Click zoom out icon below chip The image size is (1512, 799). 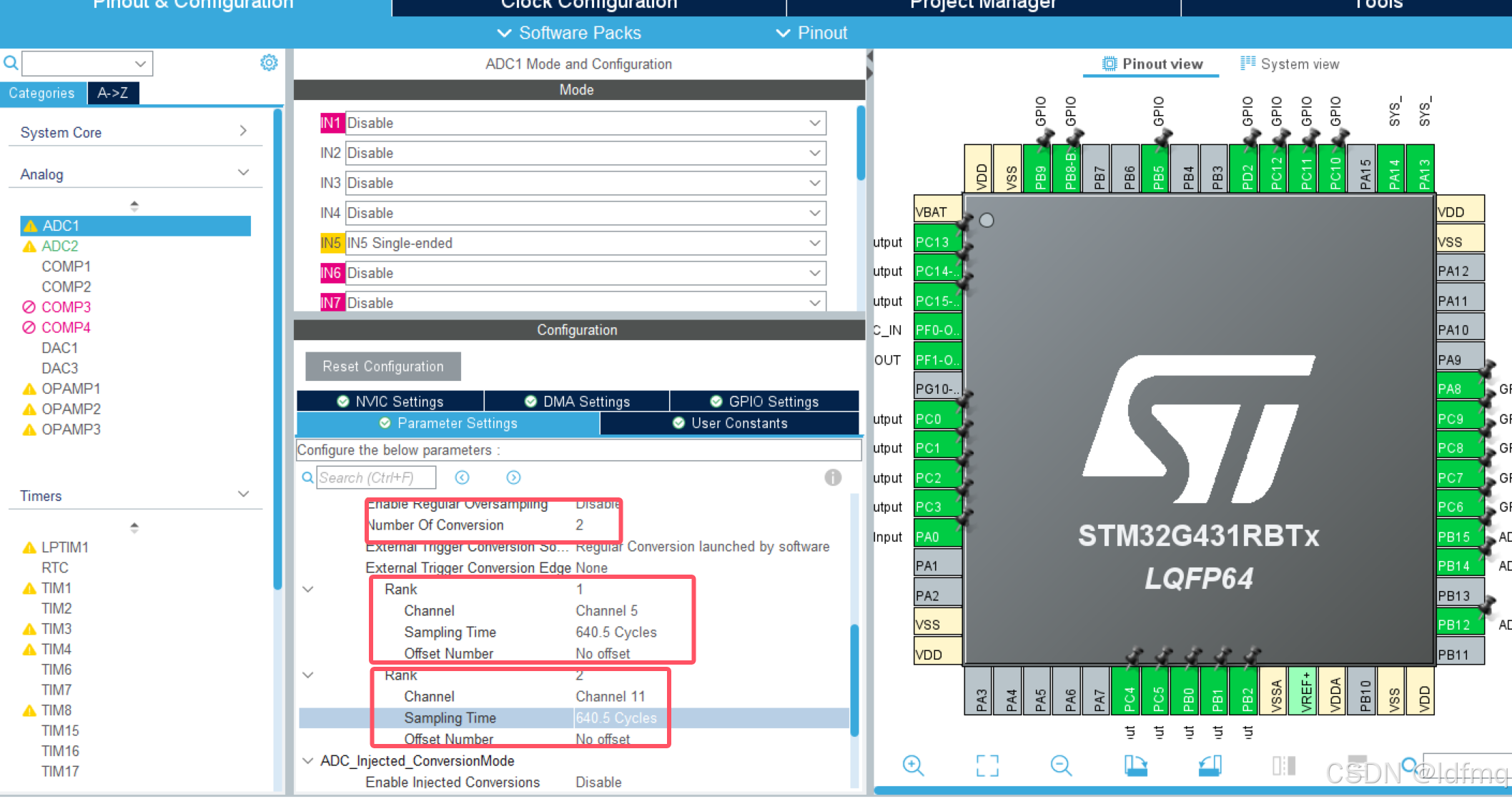1061,765
